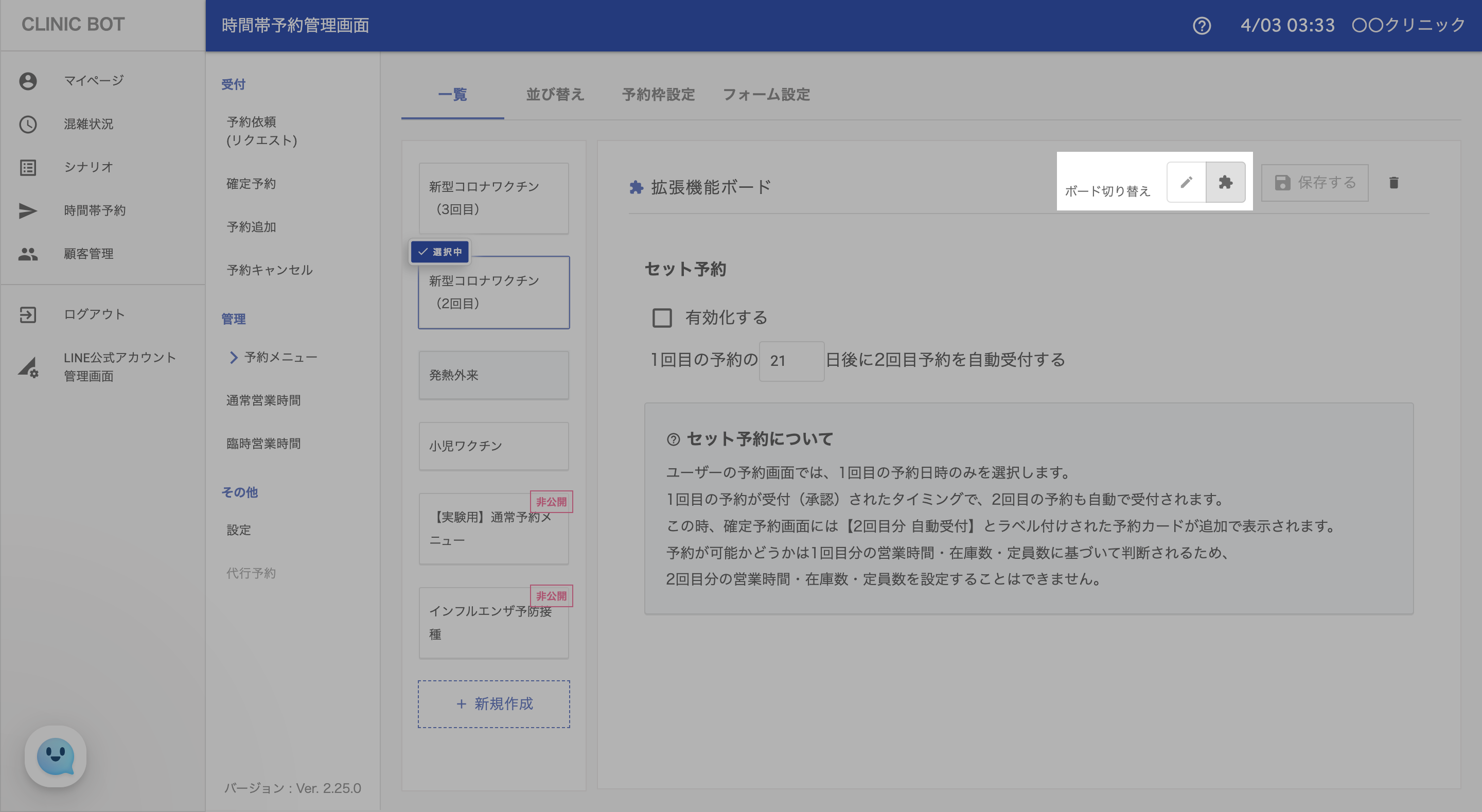Click the puzzle piece extension board icon
The height and width of the screenshot is (812, 1482).
tap(1225, 183)
